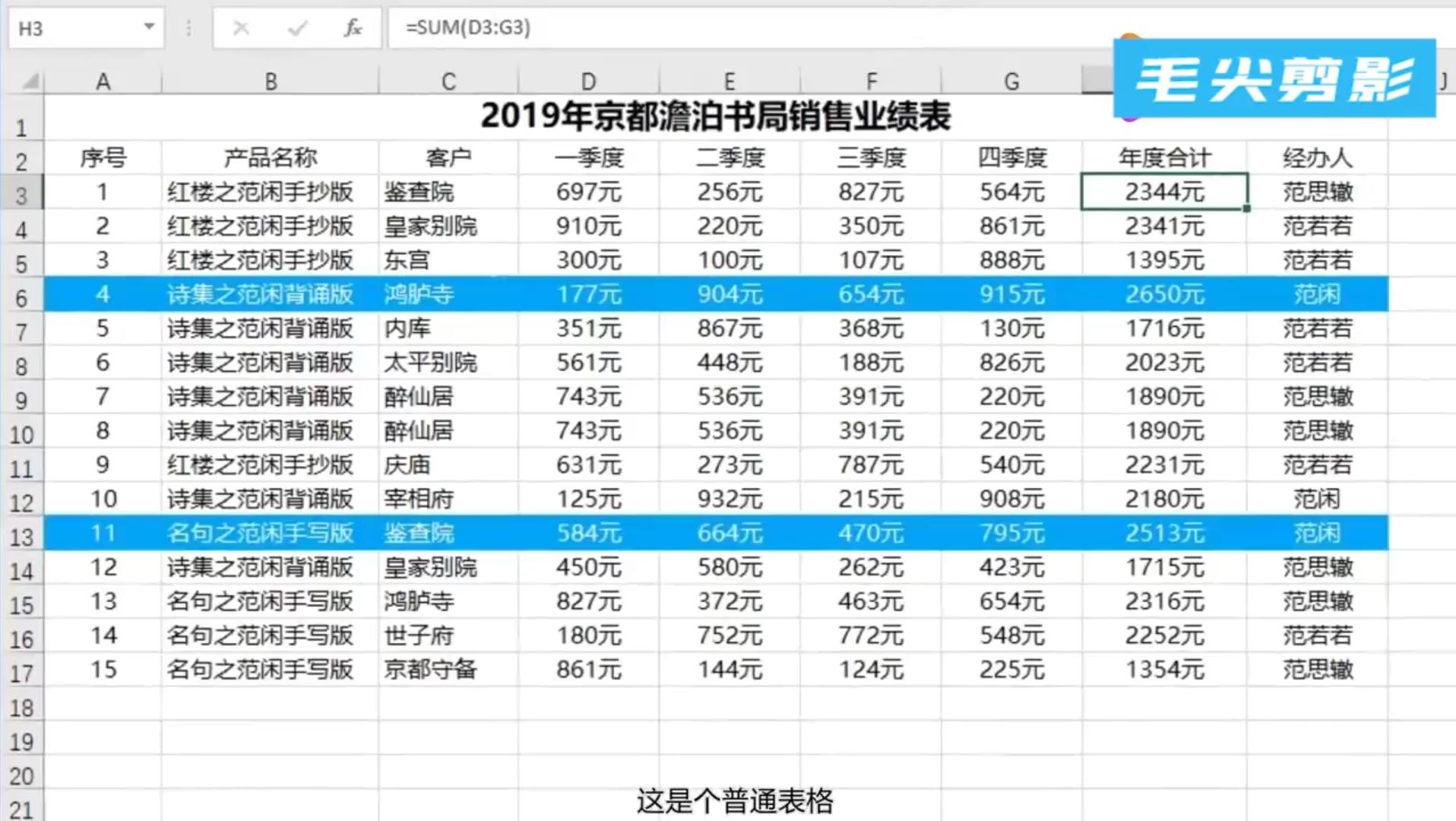Click customer cell 京都守备
The image size is (1456, 821).
(x=448, y=670)
